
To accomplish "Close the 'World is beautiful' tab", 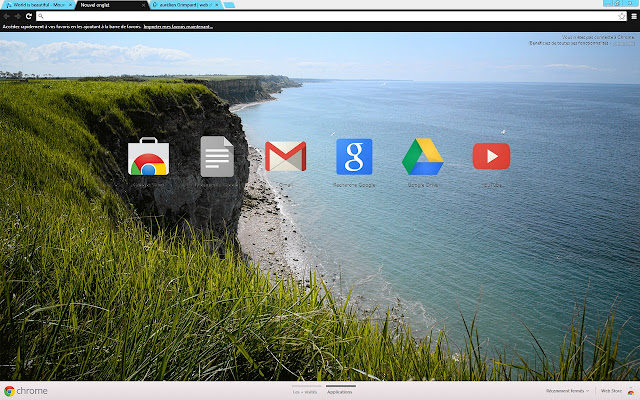I will (70, 5).
